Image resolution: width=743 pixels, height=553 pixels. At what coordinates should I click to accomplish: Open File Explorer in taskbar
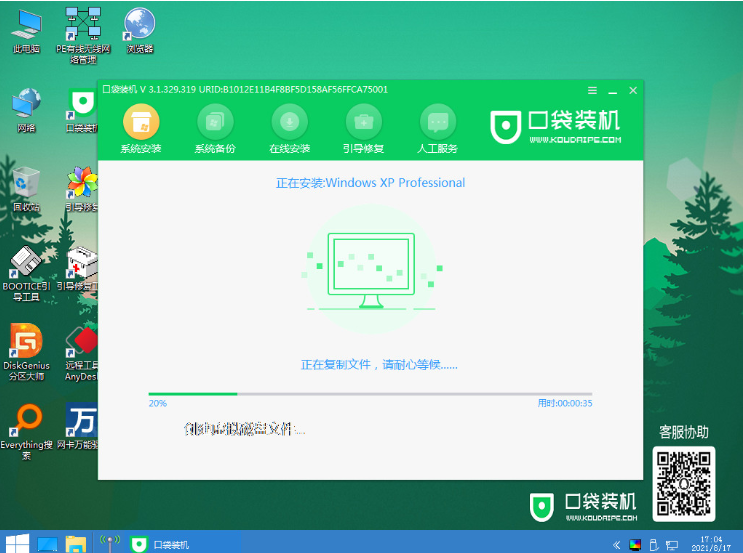(x=76, y=544)
